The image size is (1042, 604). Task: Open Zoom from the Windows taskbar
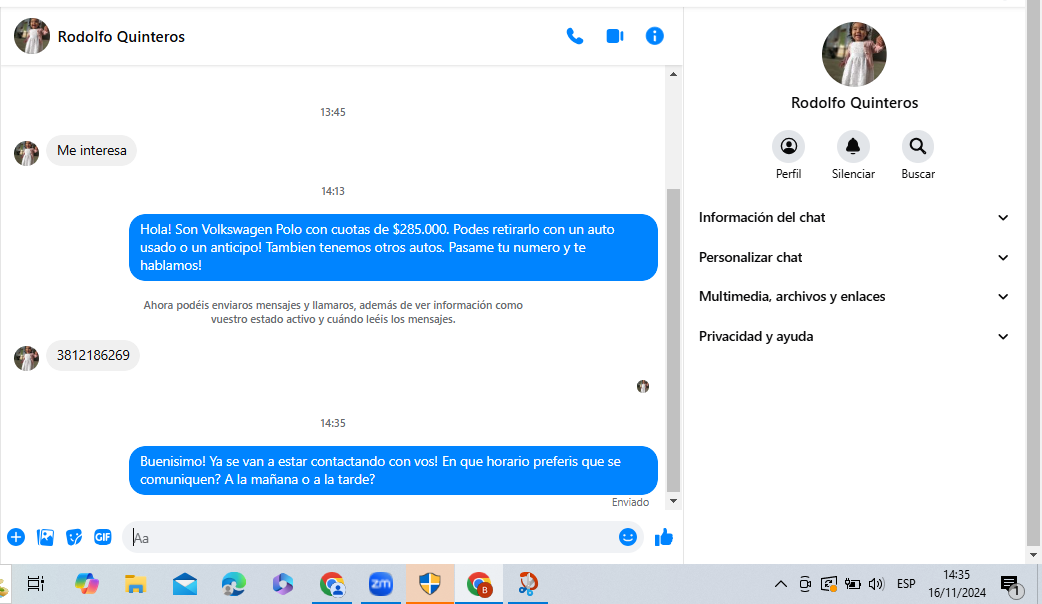coord(381,585)
